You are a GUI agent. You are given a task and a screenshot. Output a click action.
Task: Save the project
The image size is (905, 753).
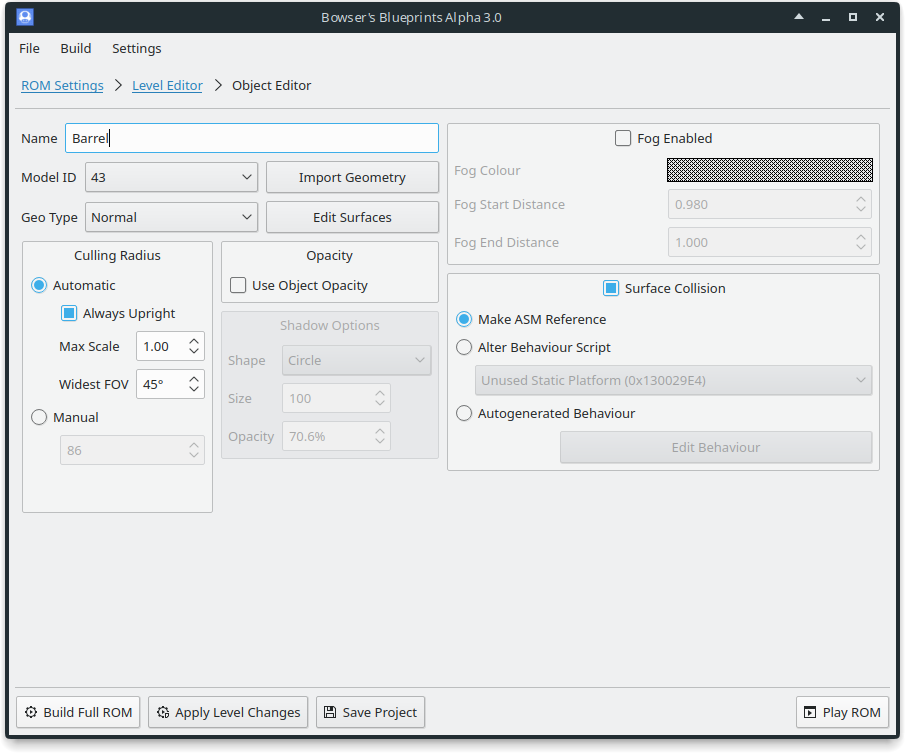(x=371, y=712)
